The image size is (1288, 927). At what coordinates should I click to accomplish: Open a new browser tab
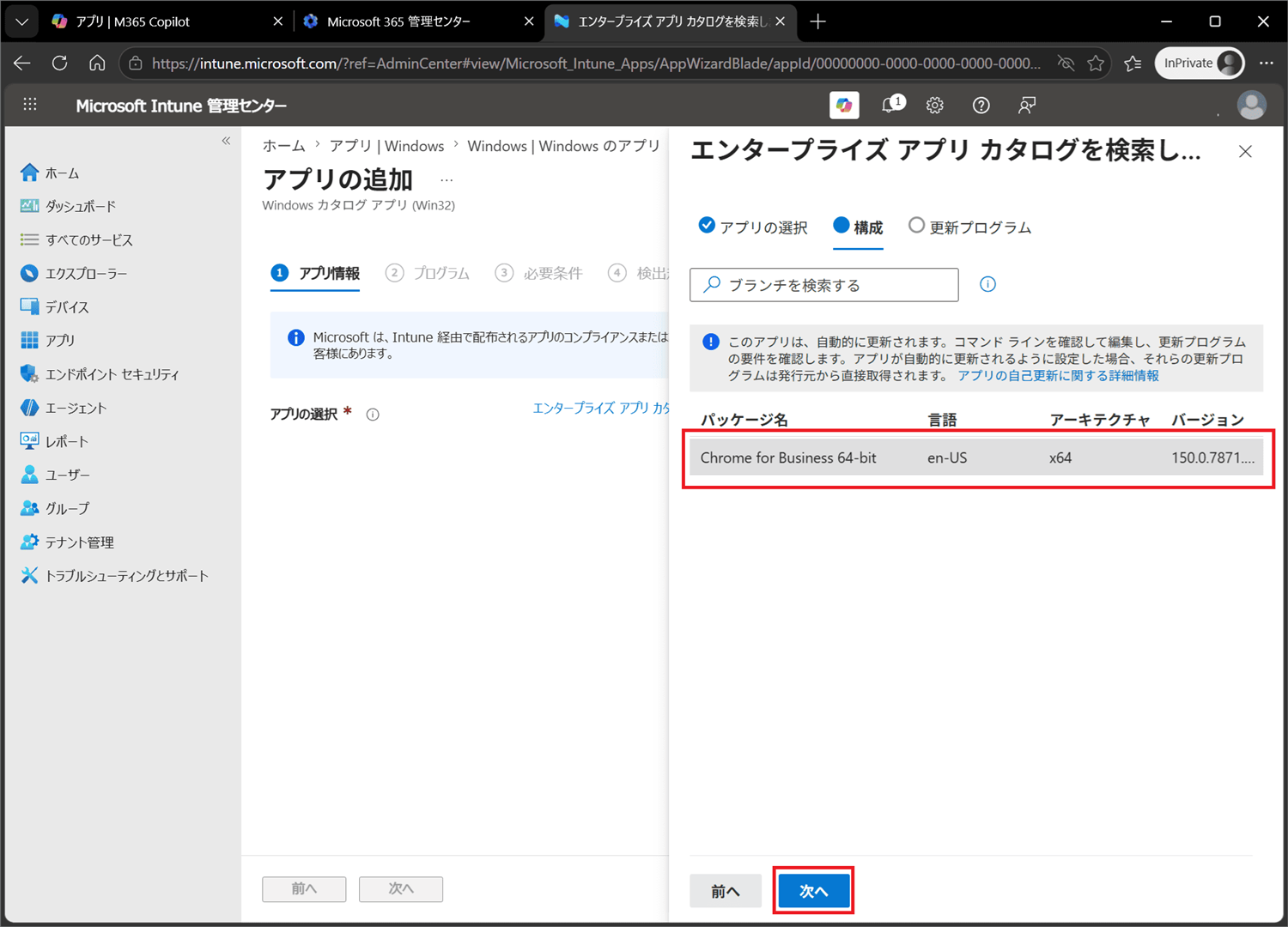(x=818, y=21)
